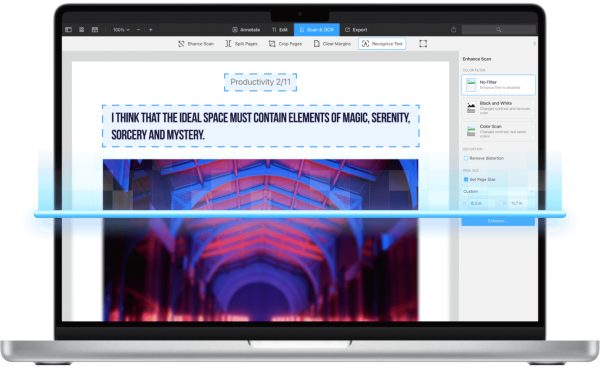The height and width of the screenshot is (368, 600).
Task: Open the thumbnail grid view icon
Action: pyautogui.click(x=82, y=29)
